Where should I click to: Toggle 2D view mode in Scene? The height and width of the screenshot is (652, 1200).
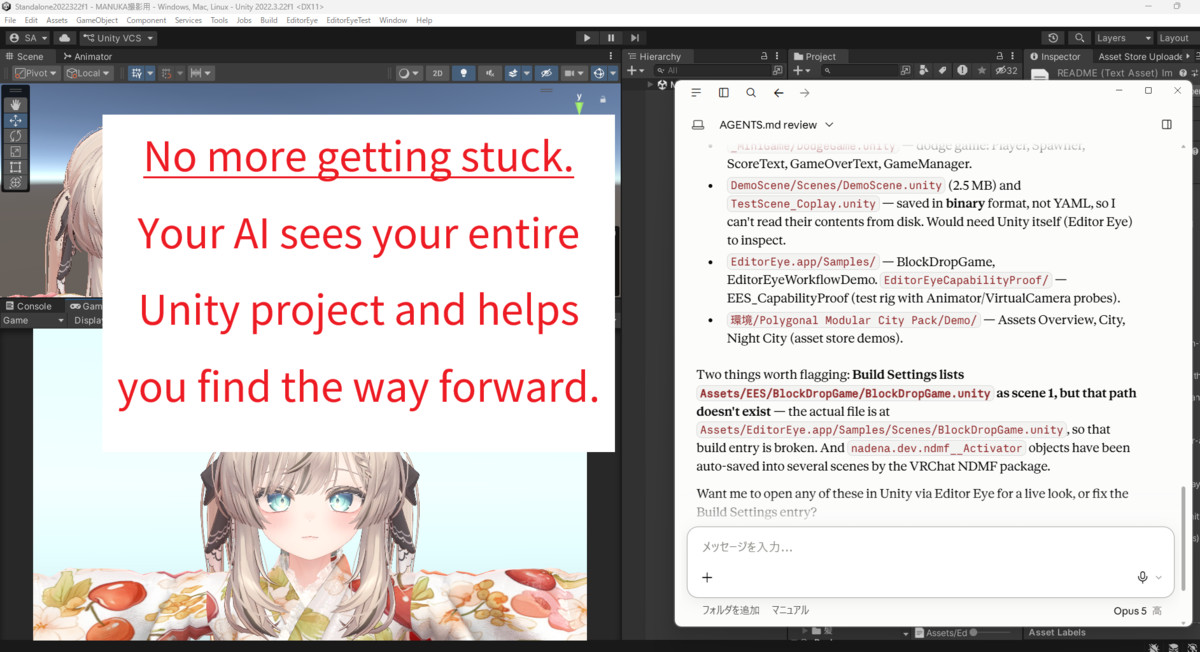click(437, 73)
